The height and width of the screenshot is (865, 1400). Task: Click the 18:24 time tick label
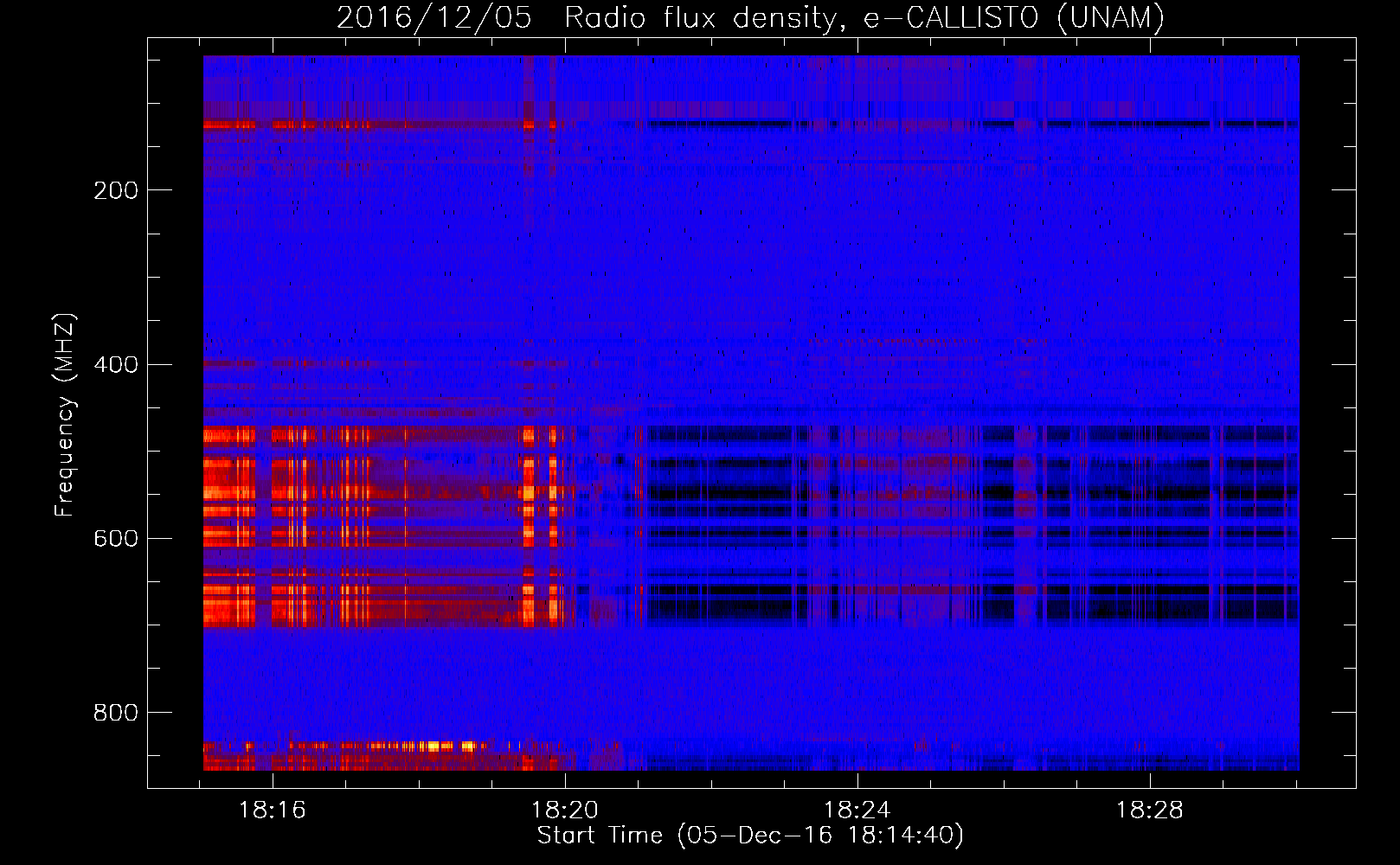(x=857, y=811)
